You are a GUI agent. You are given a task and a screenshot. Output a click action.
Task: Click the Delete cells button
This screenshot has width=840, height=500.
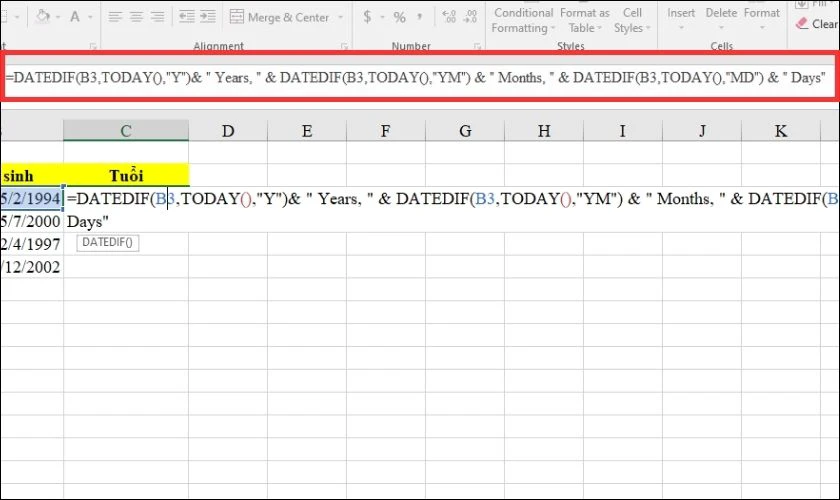point(721,18)
